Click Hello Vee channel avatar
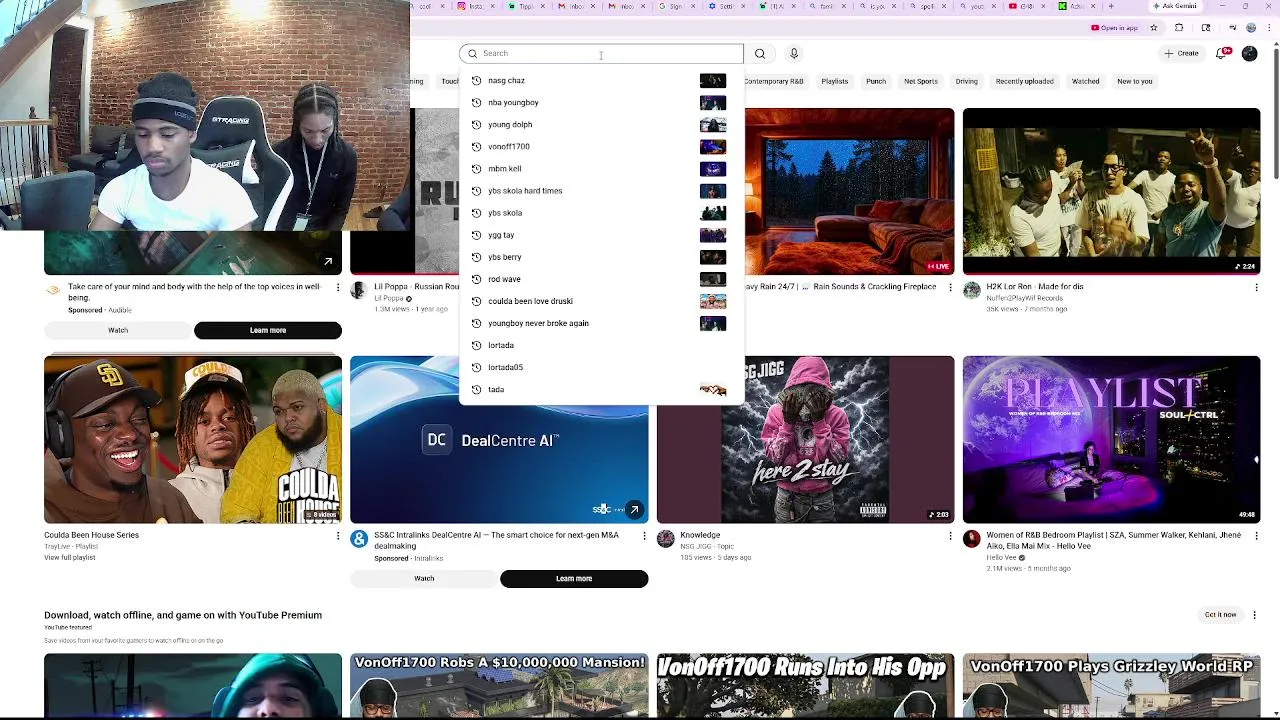Screen dimensions: 1280x720 972,539
